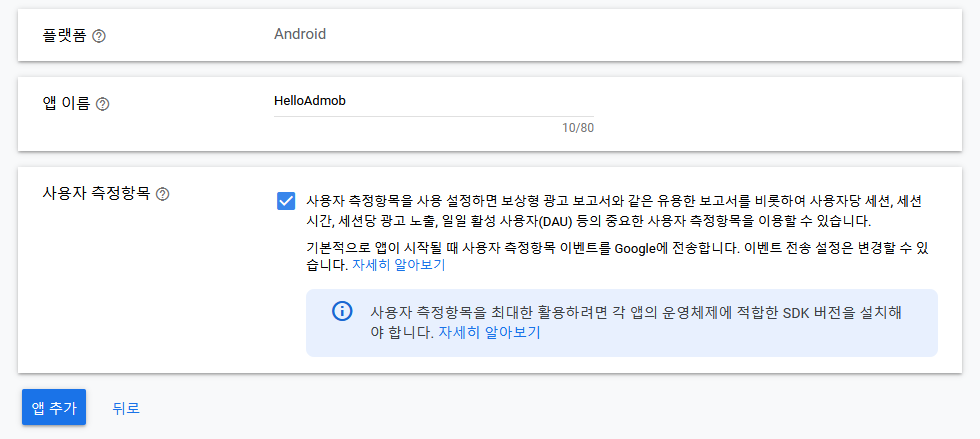The image size is (980, 439).
Task: Click the 10/80 character counter
Action: [578, 128]
